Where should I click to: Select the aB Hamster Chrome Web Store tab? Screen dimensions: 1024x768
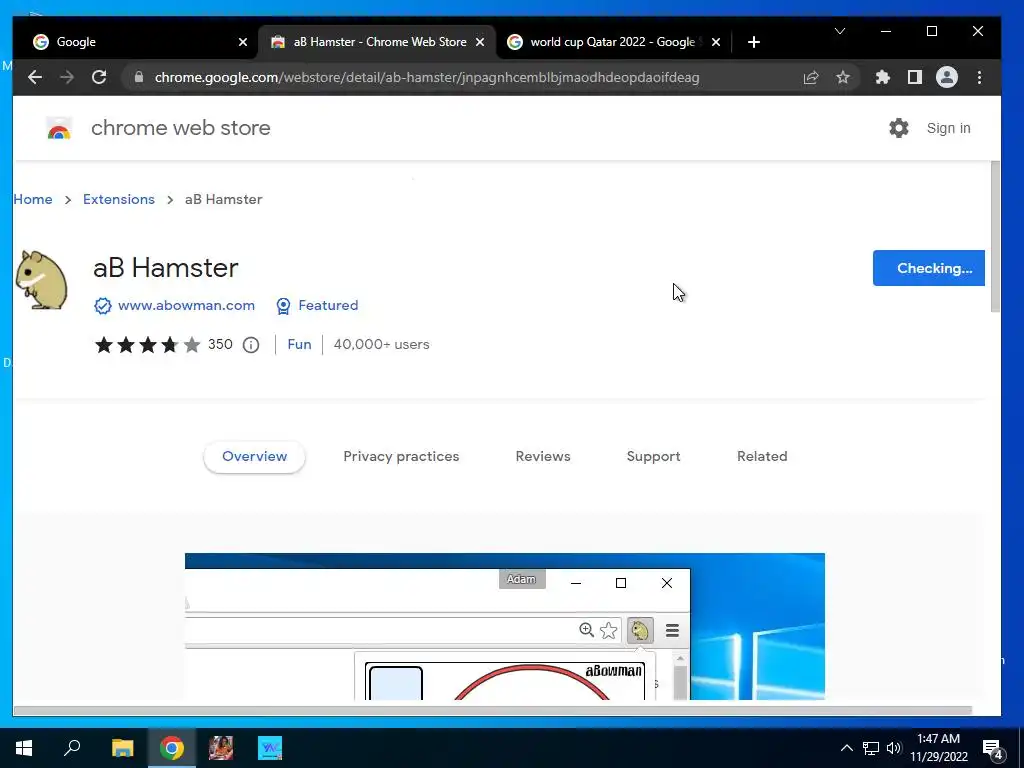(x=377, y=42)
